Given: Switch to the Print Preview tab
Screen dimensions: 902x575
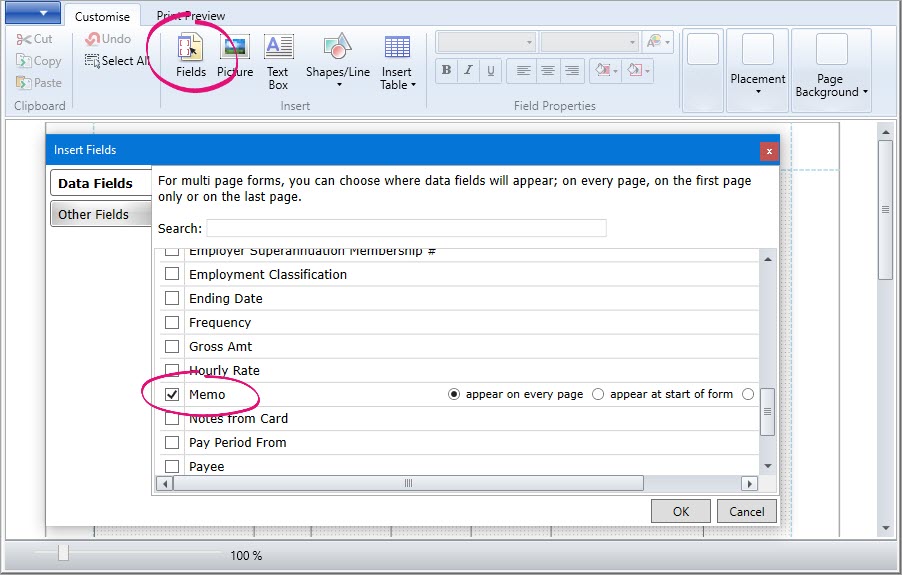Looking at the screenshot, I should pyautogui.click(x=190, y=16).
